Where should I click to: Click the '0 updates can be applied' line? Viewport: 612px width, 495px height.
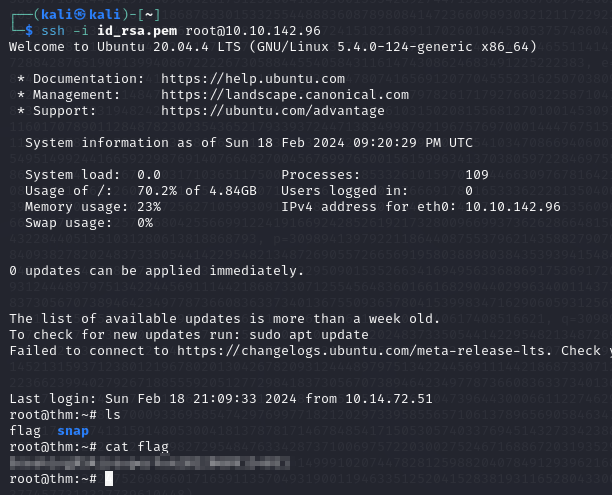click(x=155, y=271)
